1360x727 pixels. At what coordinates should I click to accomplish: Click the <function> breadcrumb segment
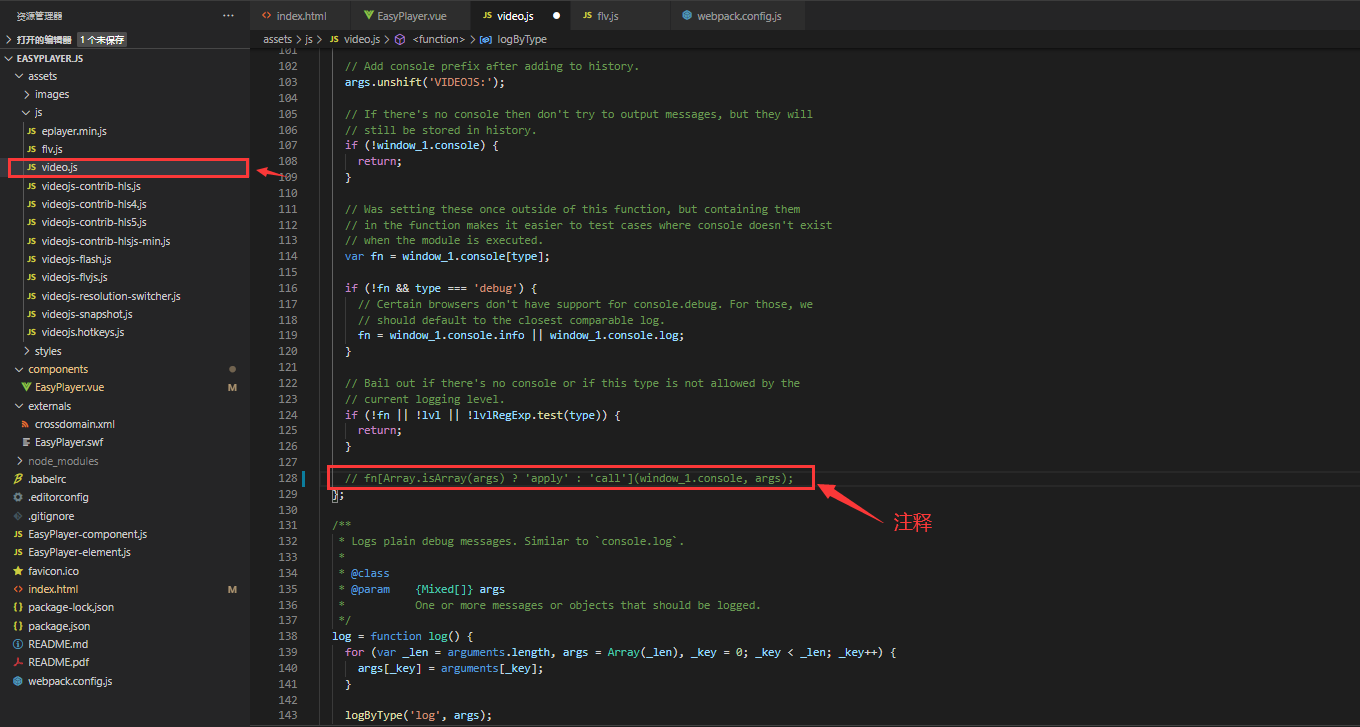(x=439, y=39)
